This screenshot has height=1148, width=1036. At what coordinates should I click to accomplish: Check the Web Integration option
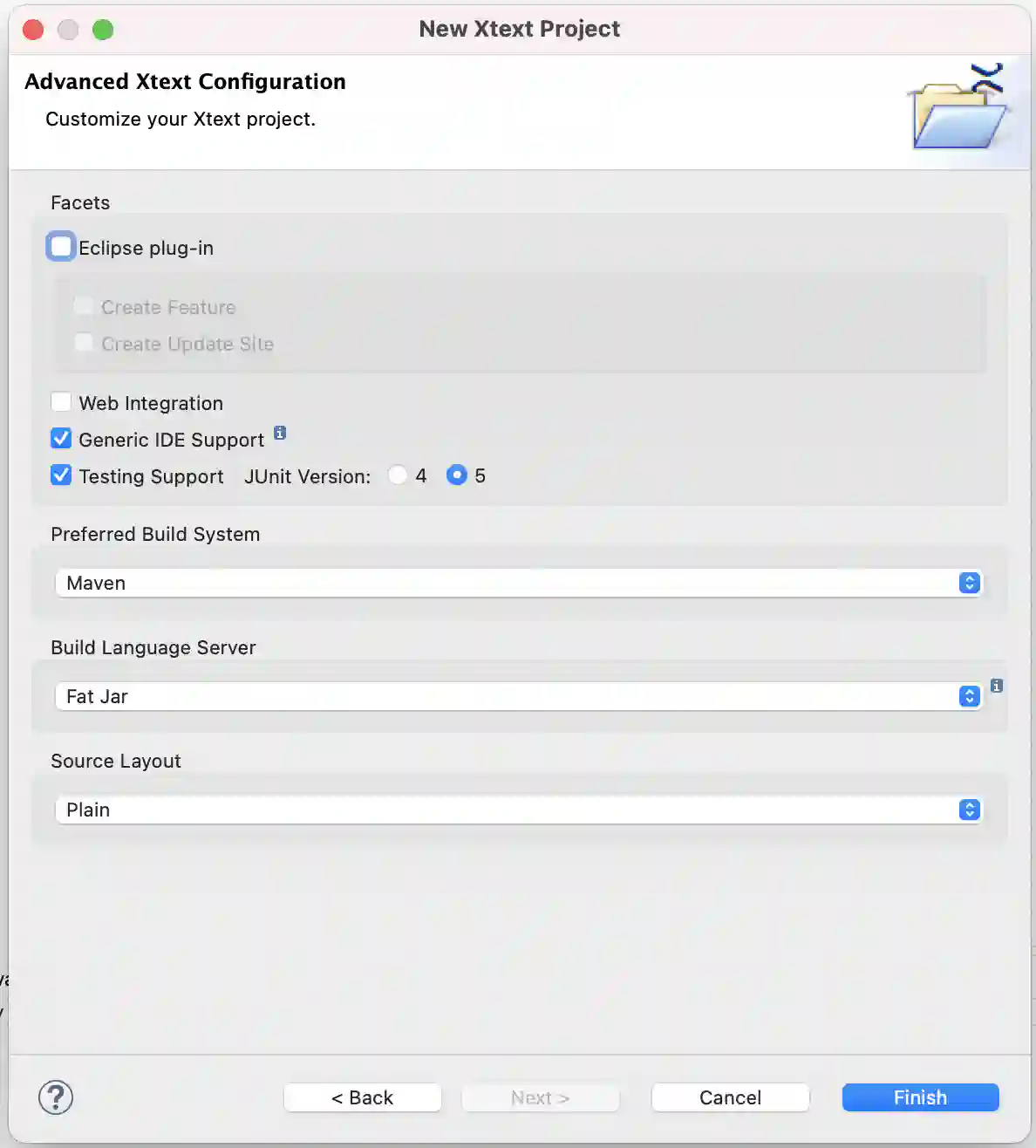coord(61,401)
